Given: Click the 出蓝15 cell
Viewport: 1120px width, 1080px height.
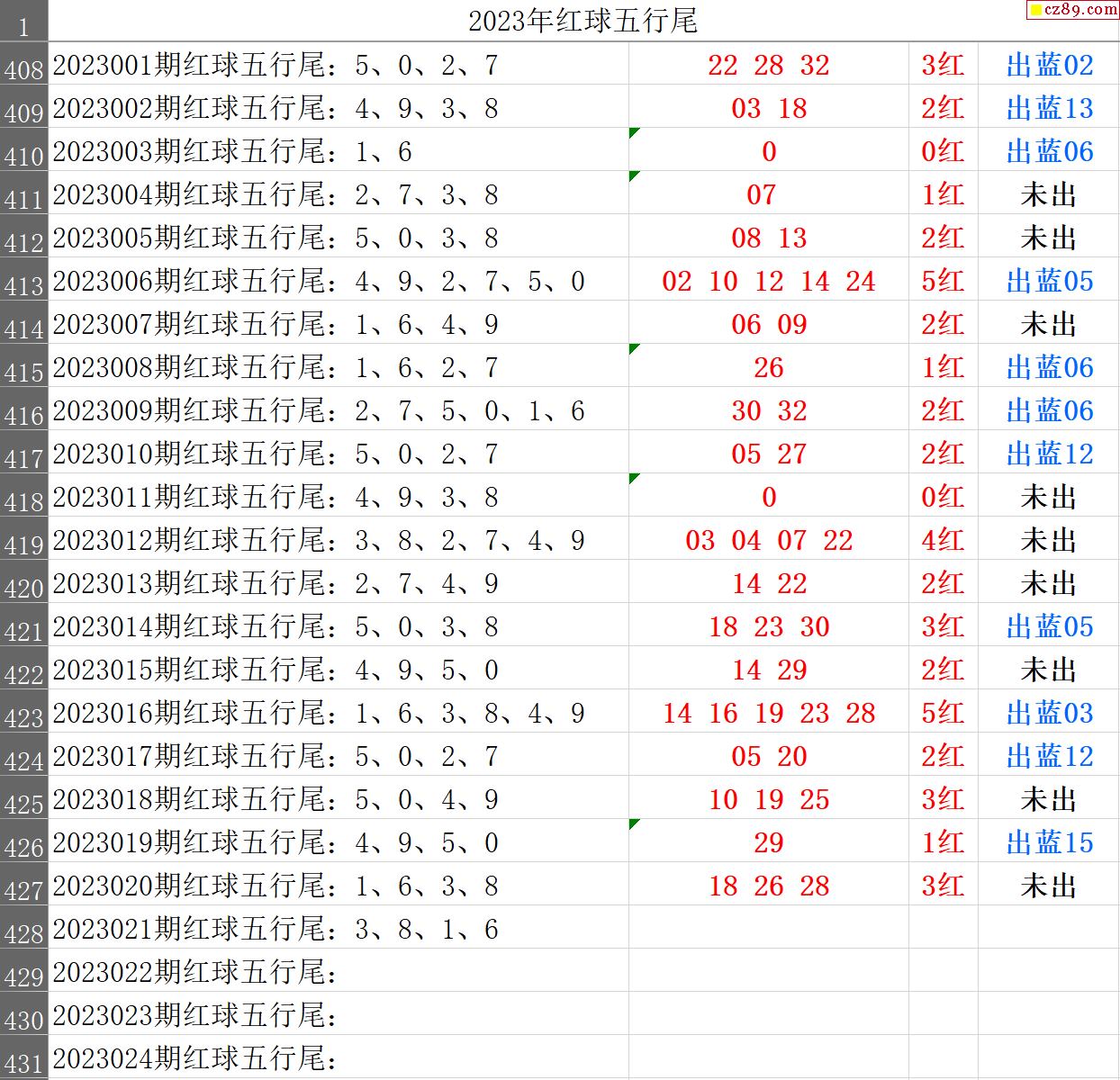Looking at the screenshot, I should click(x=1049, y=841).
